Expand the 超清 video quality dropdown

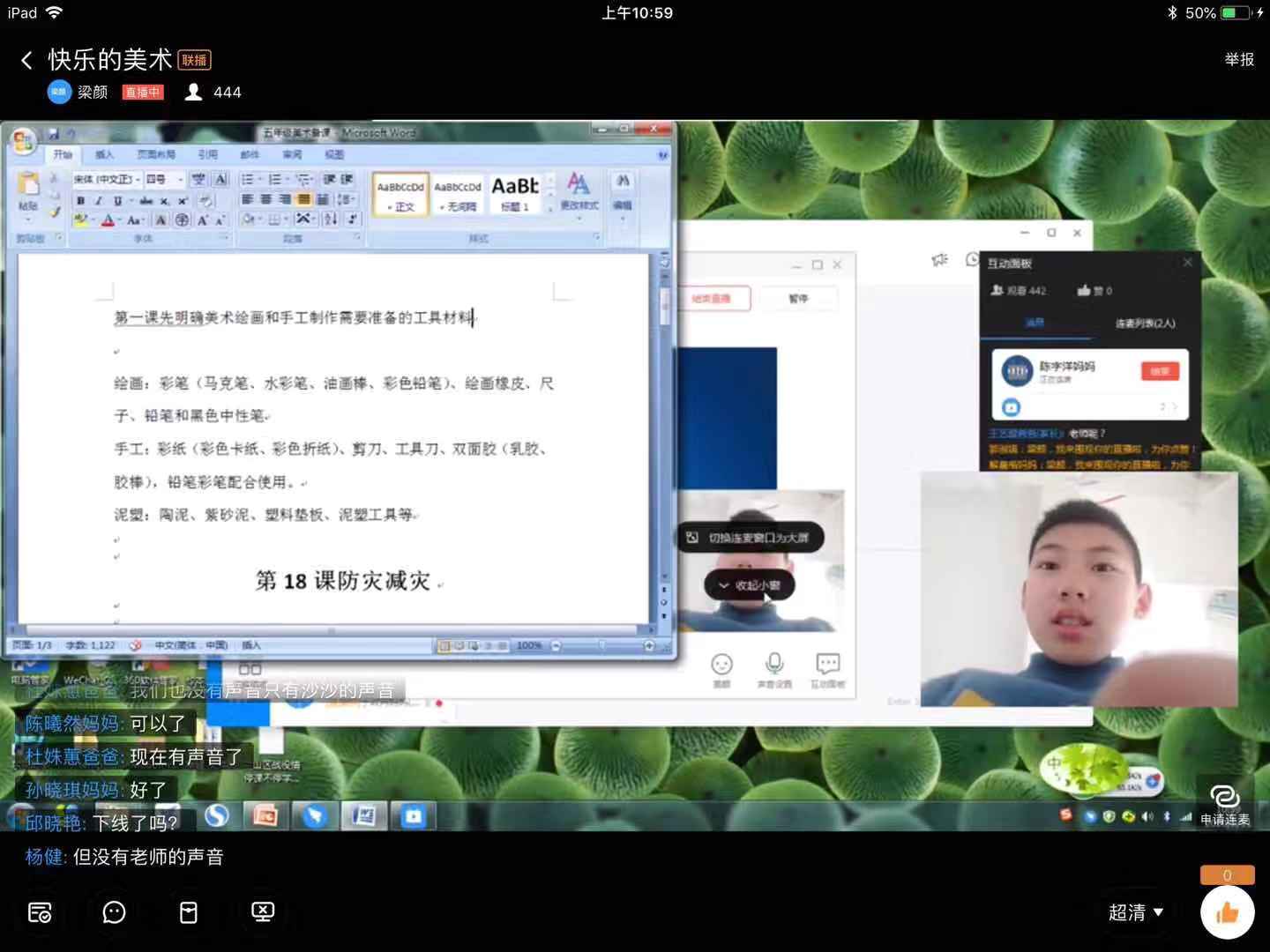point(1136,912)
